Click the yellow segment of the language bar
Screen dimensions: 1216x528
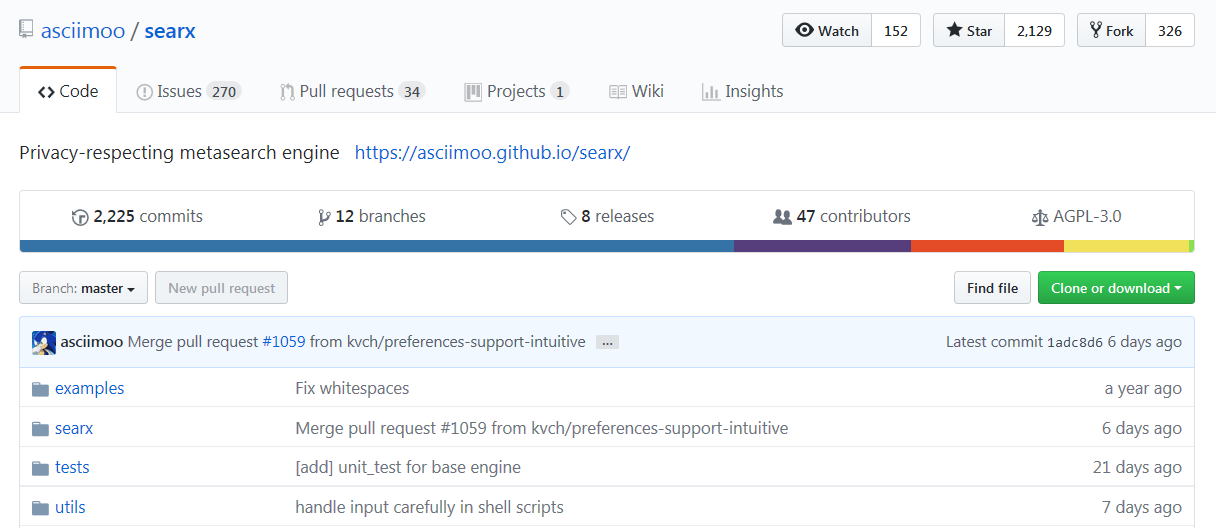pyautogui.click(x=1126, y=246)
